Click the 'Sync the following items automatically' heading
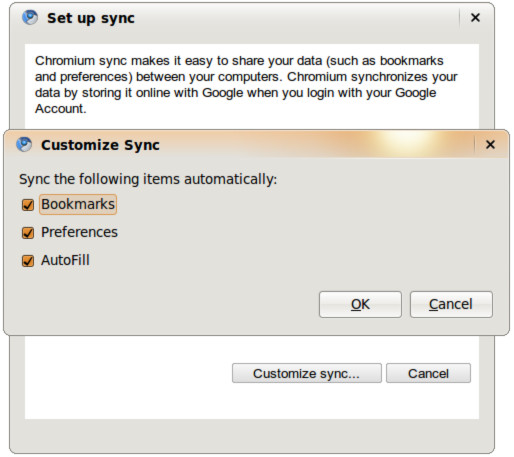The height and width of the screenshot is (457, 514). (148, 179)
